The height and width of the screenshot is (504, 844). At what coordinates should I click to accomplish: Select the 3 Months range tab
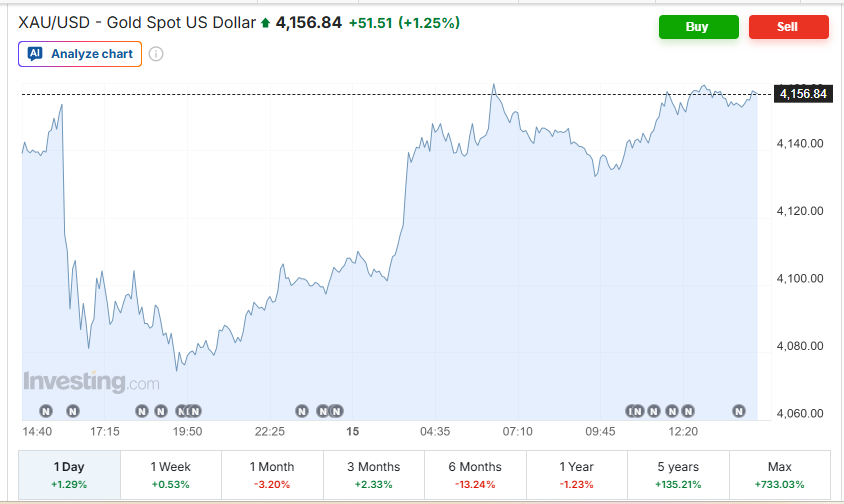[x=374, y=475]
